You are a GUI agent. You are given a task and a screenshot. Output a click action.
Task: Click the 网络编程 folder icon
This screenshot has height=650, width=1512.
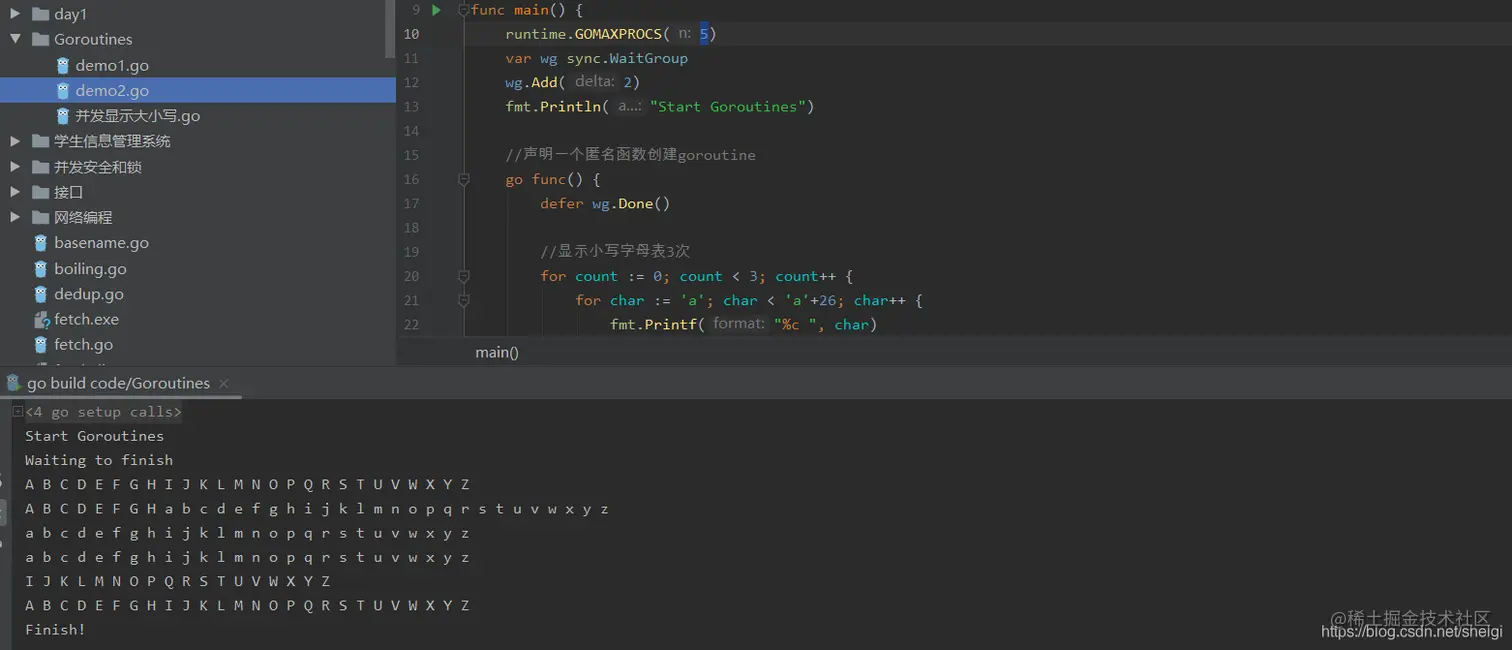(x=41, y=217)
